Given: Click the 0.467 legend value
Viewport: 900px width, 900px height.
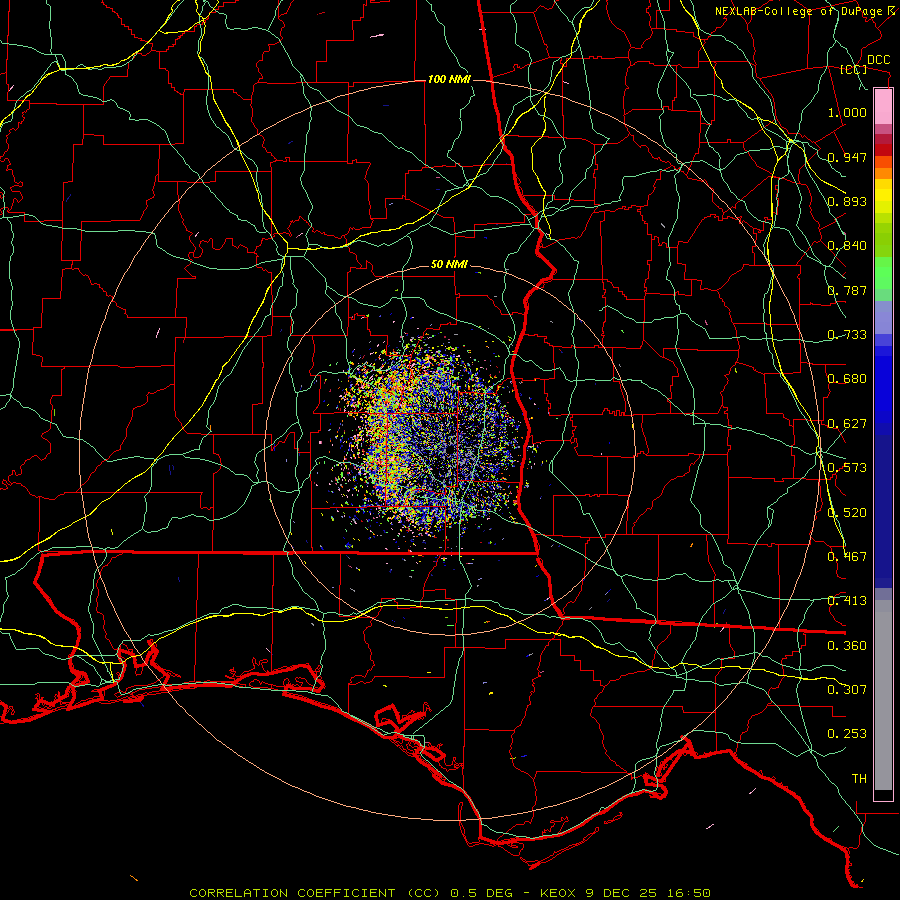Looking at the screenshot, I should coord(847,557).
